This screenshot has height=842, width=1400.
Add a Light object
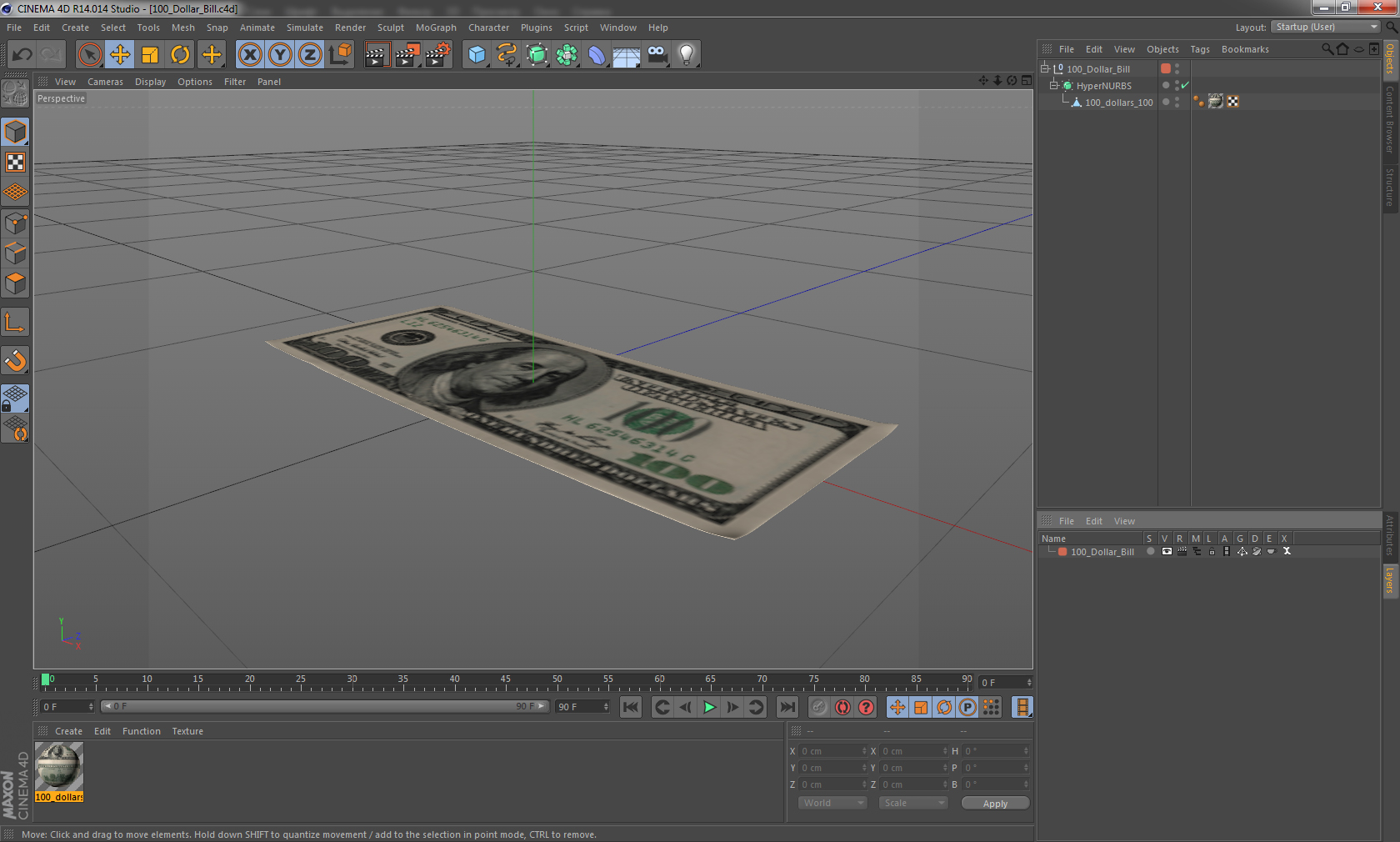click(x=687, y=55)
